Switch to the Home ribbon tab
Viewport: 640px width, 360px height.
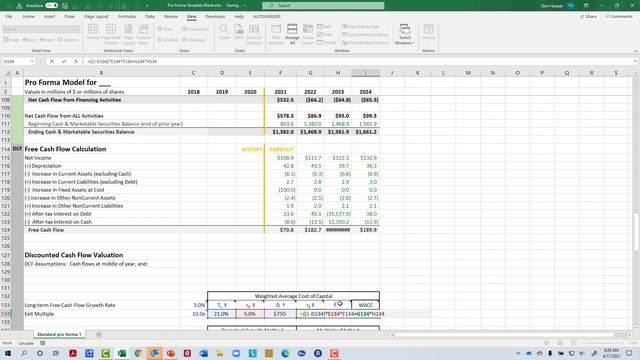click(x=29, y=16)
